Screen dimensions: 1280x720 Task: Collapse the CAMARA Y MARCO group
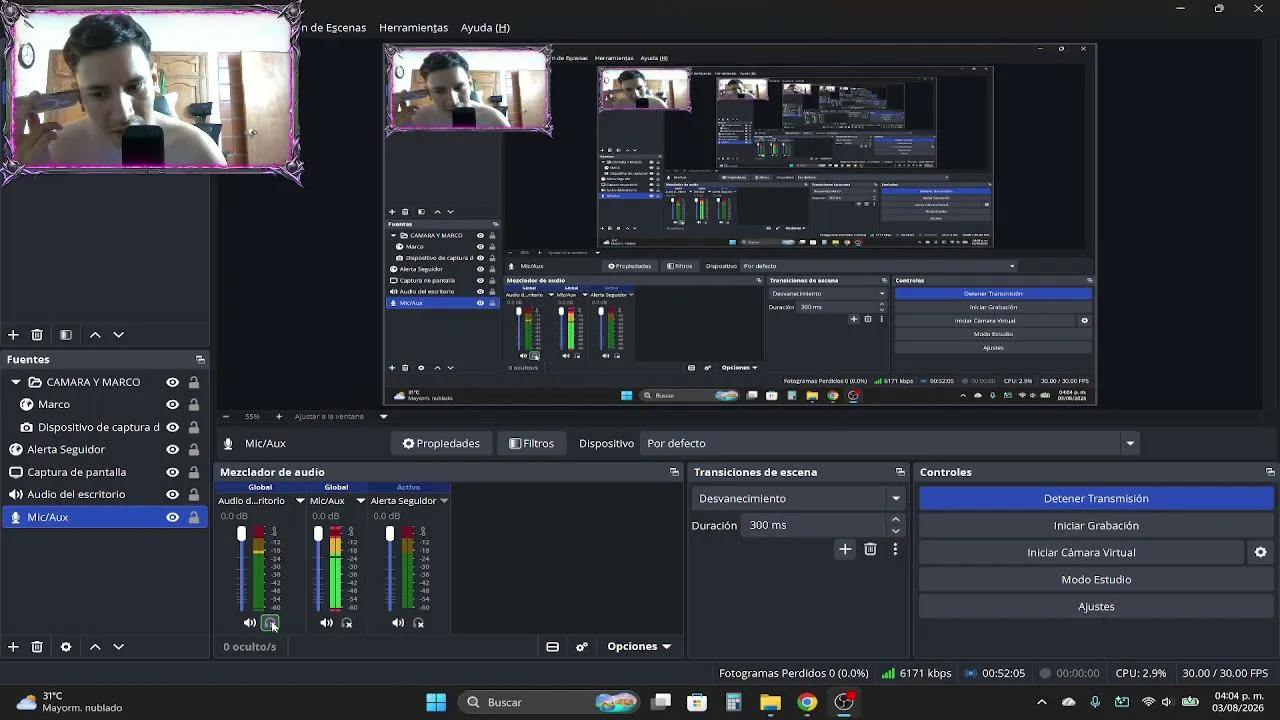16,382
